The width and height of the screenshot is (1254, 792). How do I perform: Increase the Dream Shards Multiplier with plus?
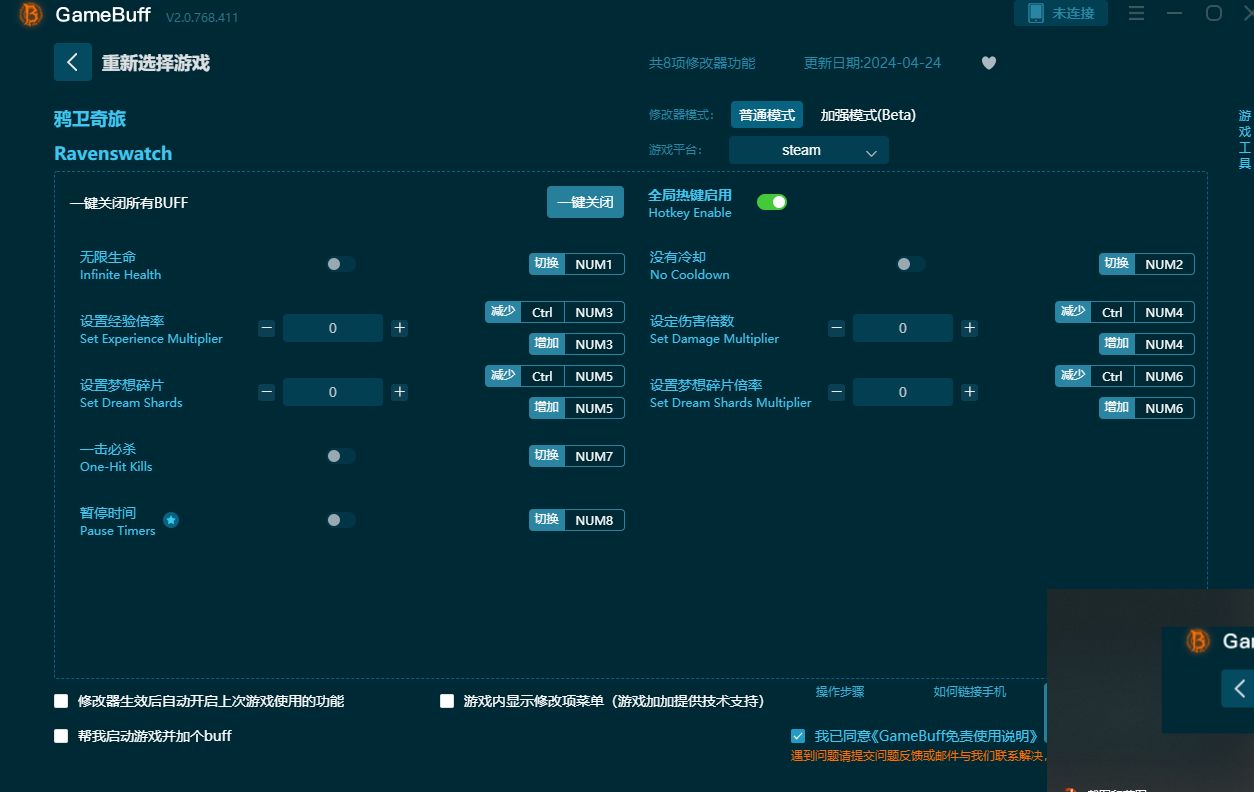(969, 392)
